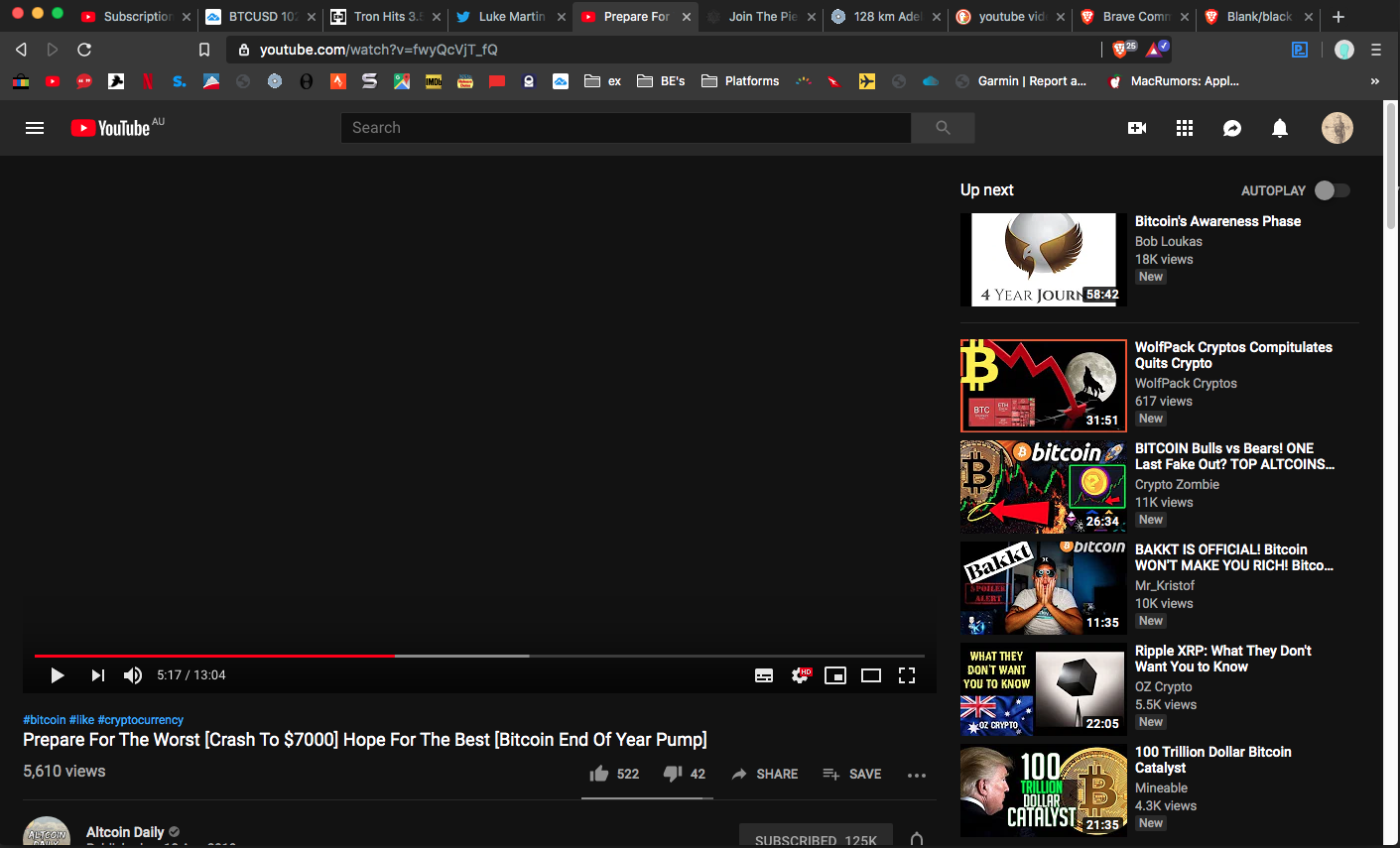The width and height of the screenshot is (1400, 848).
Task: Open the browser profile avatar button
Action: (x=1344, y=50)
